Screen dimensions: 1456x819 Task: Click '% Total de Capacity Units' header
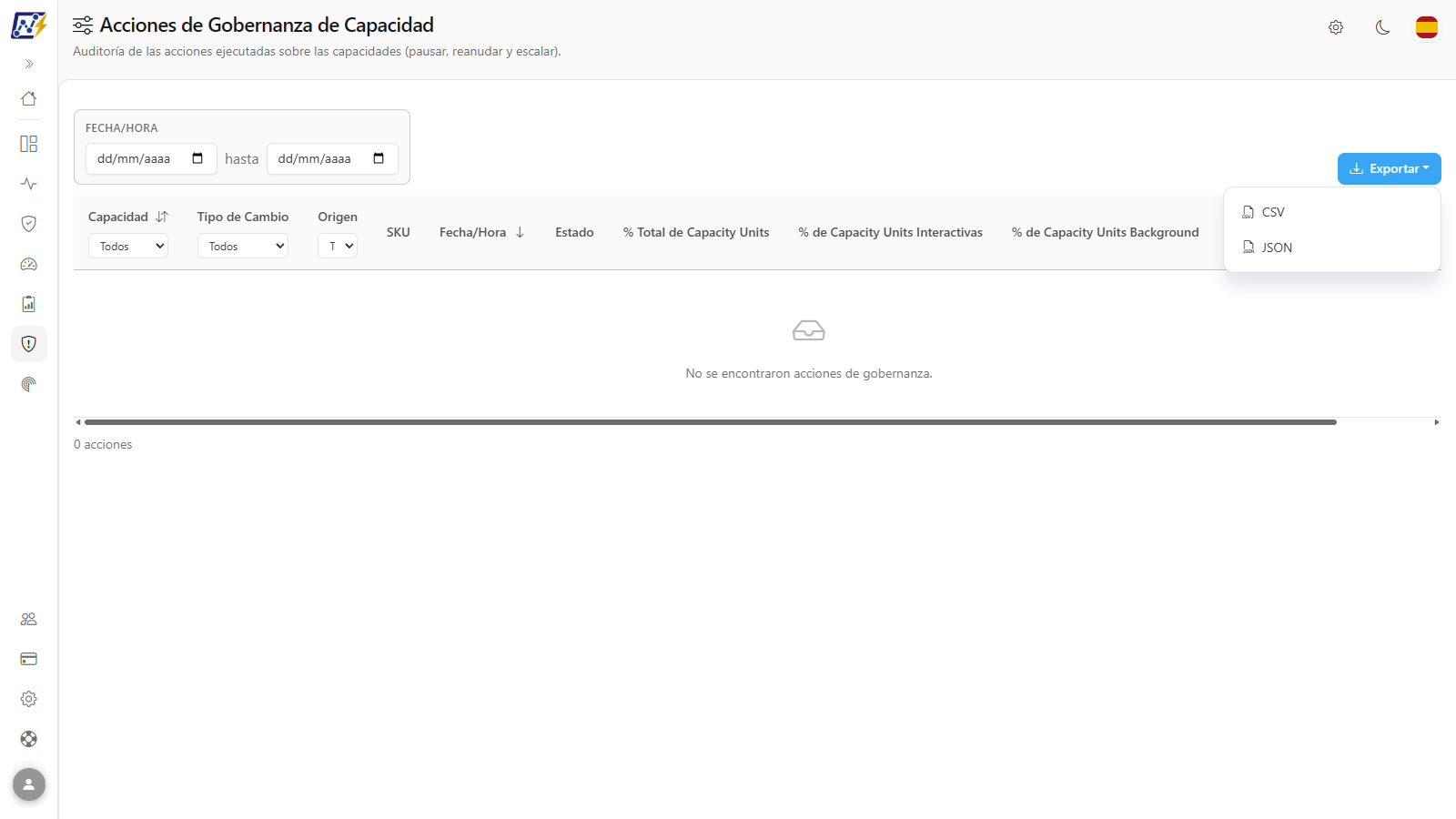click(696, 232)
